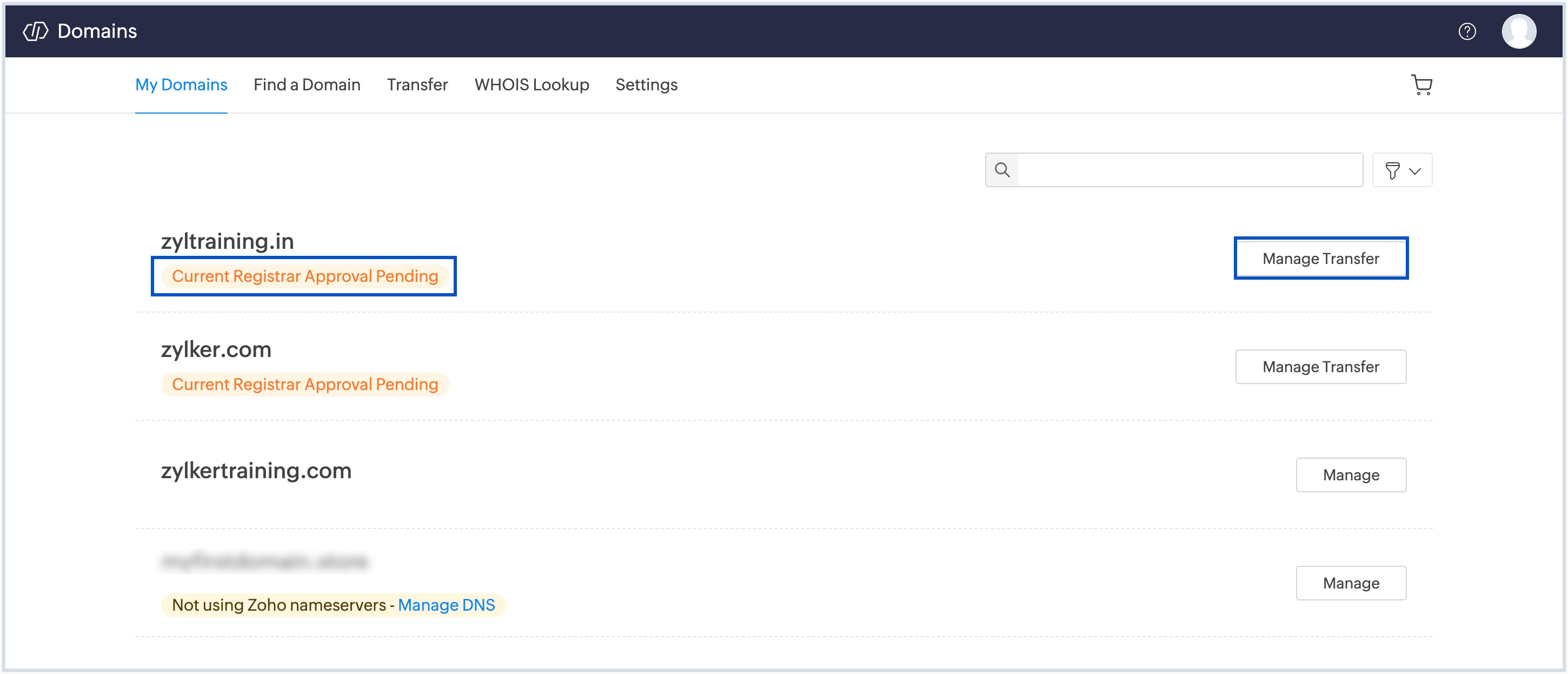This screenshot has width=1568, height=674.
Task: Click Manage Transfer for zylker.com
Action: [x=1320, y=367]
